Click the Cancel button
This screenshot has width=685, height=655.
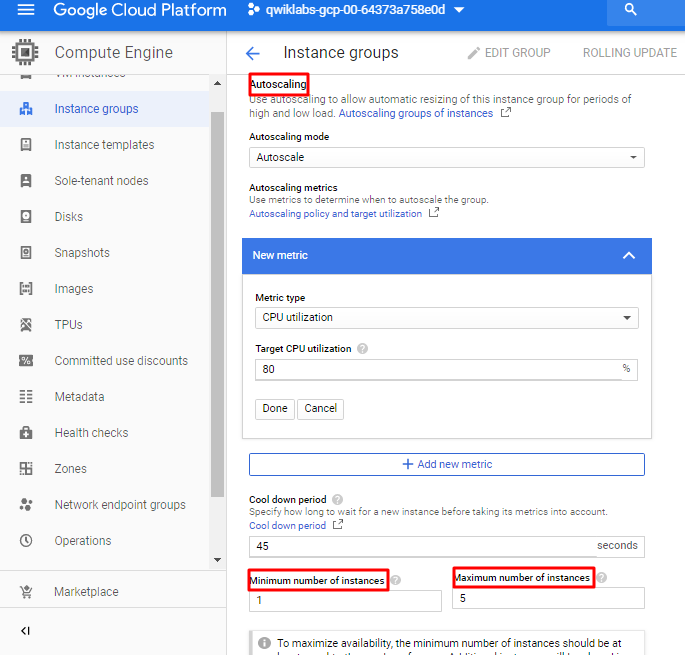coord(320,409)
